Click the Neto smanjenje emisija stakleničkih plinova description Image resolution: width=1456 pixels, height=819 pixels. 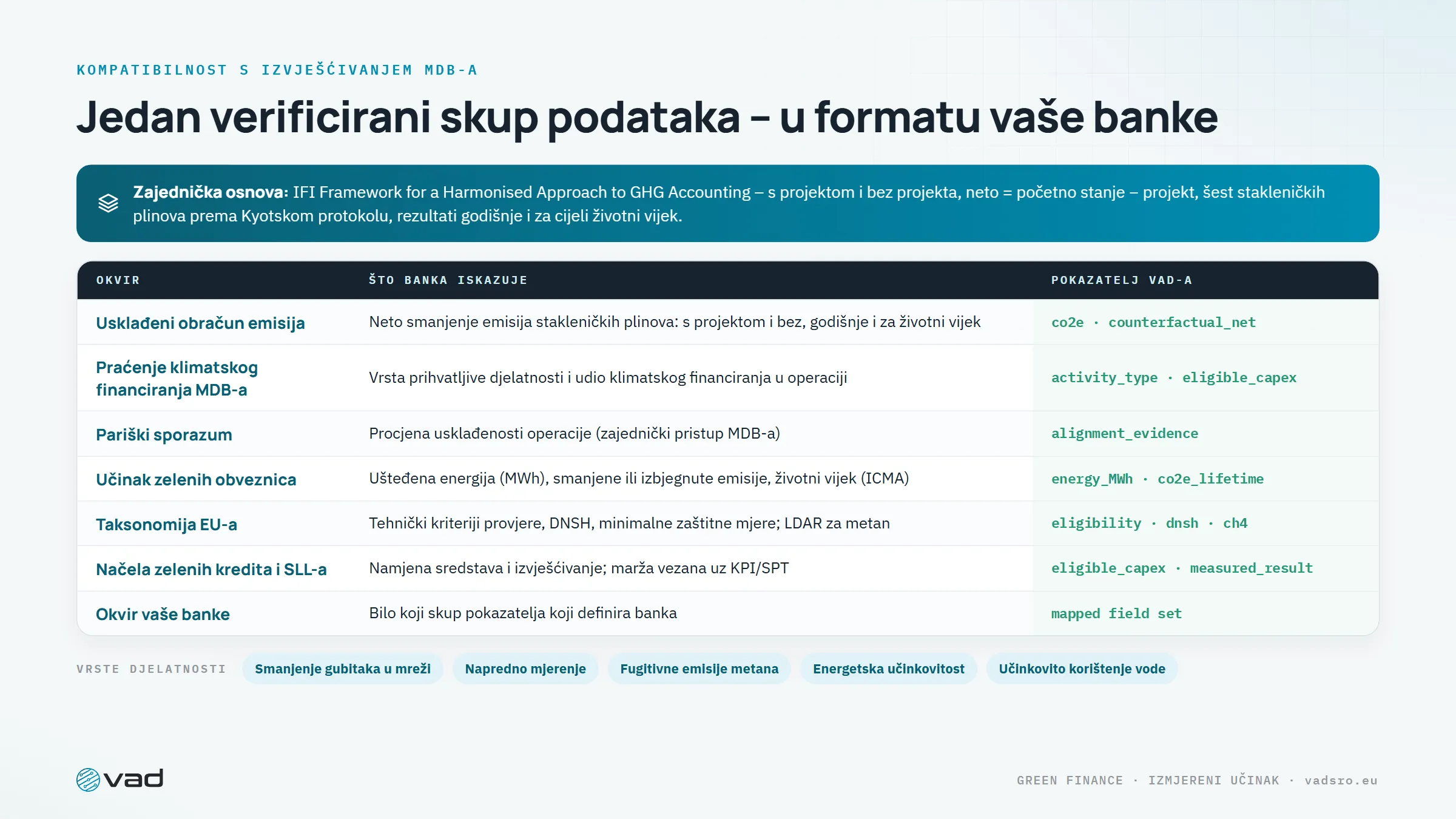[x=675, y=322]
